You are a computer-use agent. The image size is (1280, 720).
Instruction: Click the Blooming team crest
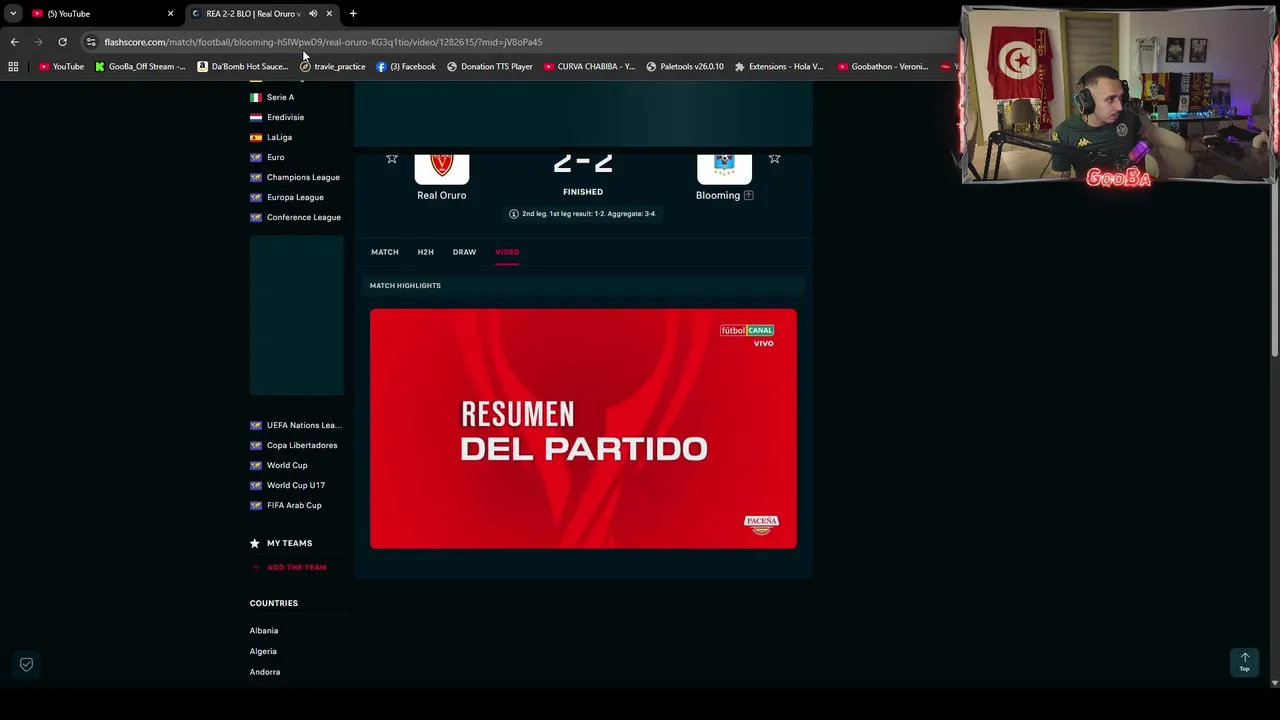coord(724,167)
